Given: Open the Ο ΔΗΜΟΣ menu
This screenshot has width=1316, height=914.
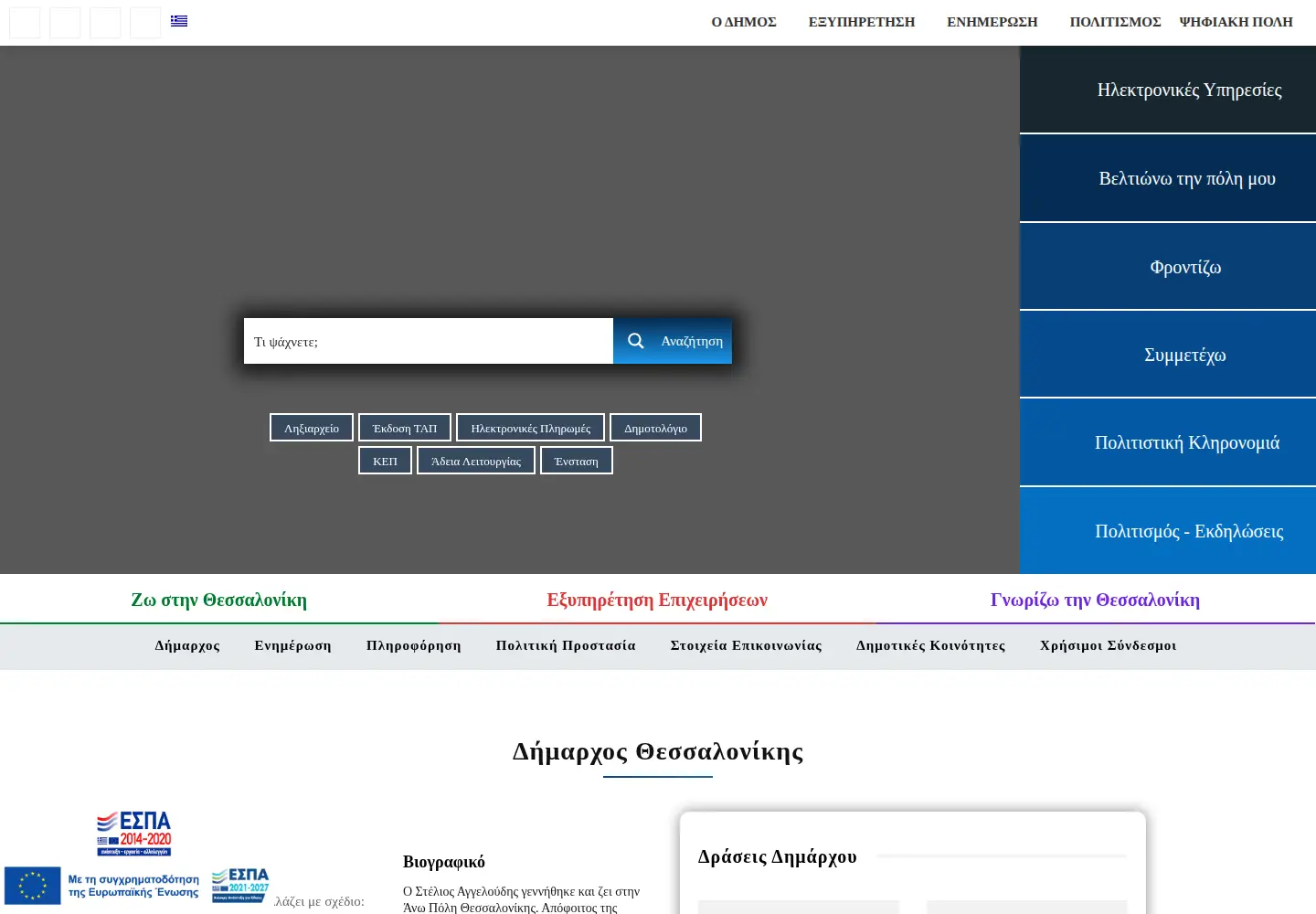Looking at the screenshot, I should 744,22.
